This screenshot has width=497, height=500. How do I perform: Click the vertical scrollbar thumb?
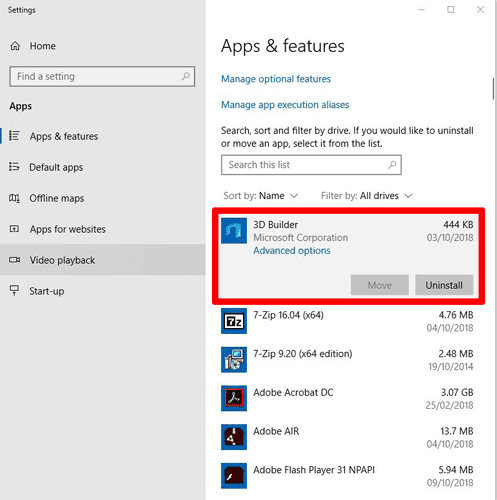point(494,89)
